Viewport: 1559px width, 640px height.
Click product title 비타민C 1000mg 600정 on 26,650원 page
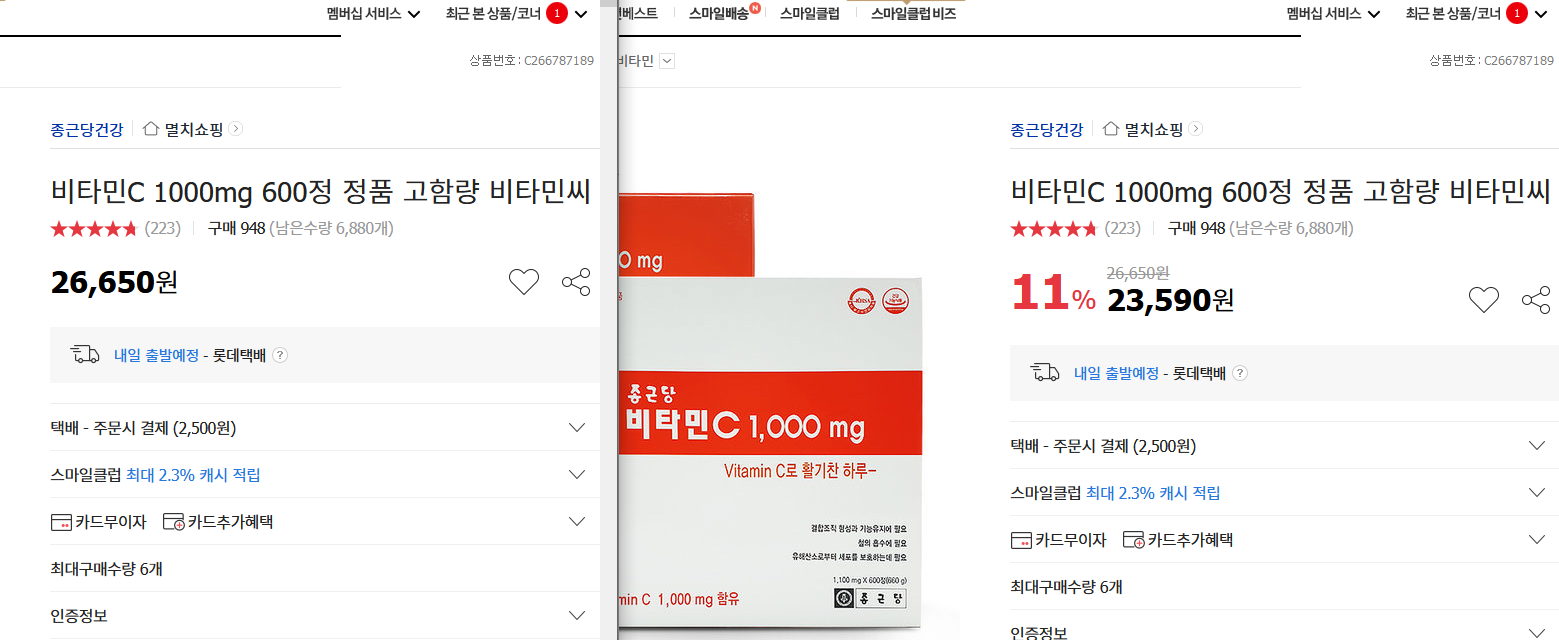click(321, 191)
